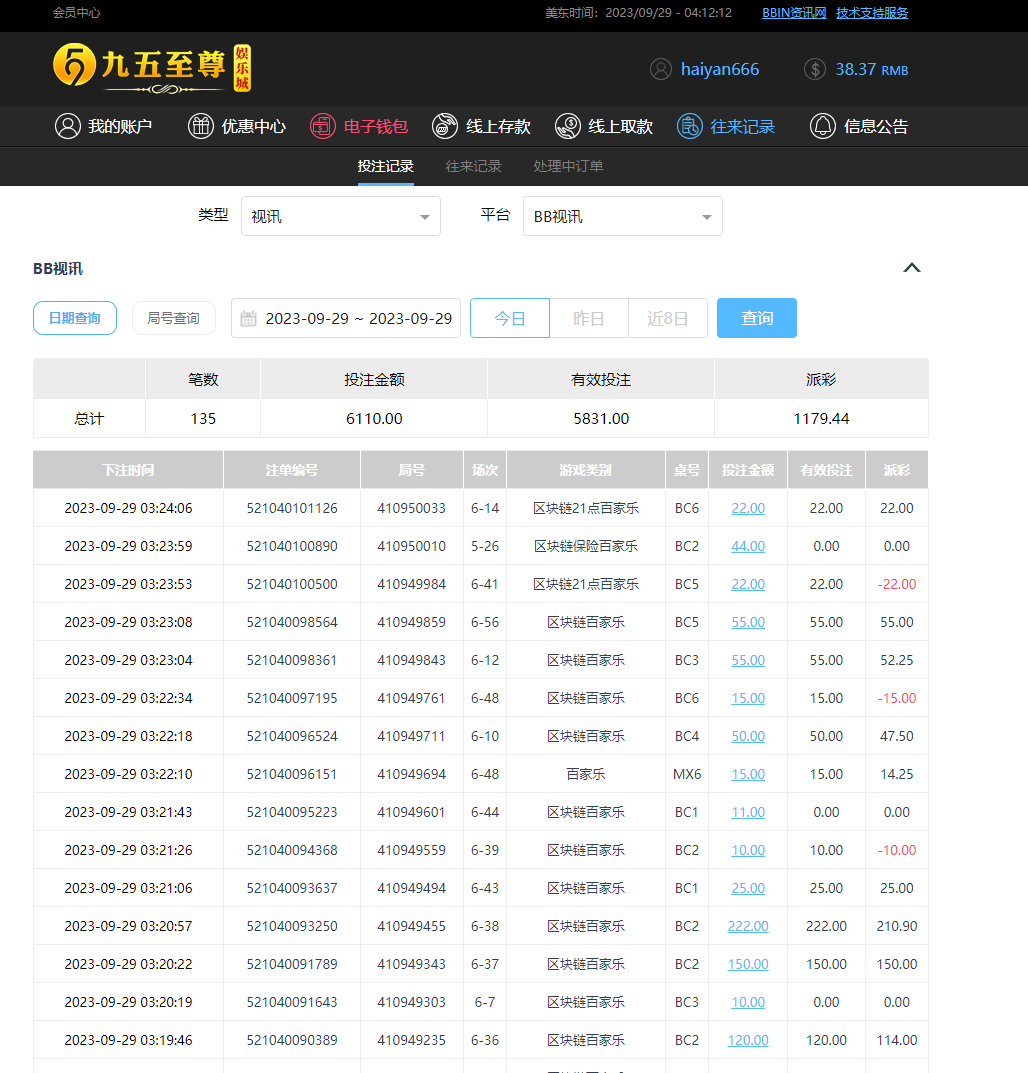This screenshot has height=1073, width=1028.
Task: Open the gift box promotions icon
Action: click(201, 126)
